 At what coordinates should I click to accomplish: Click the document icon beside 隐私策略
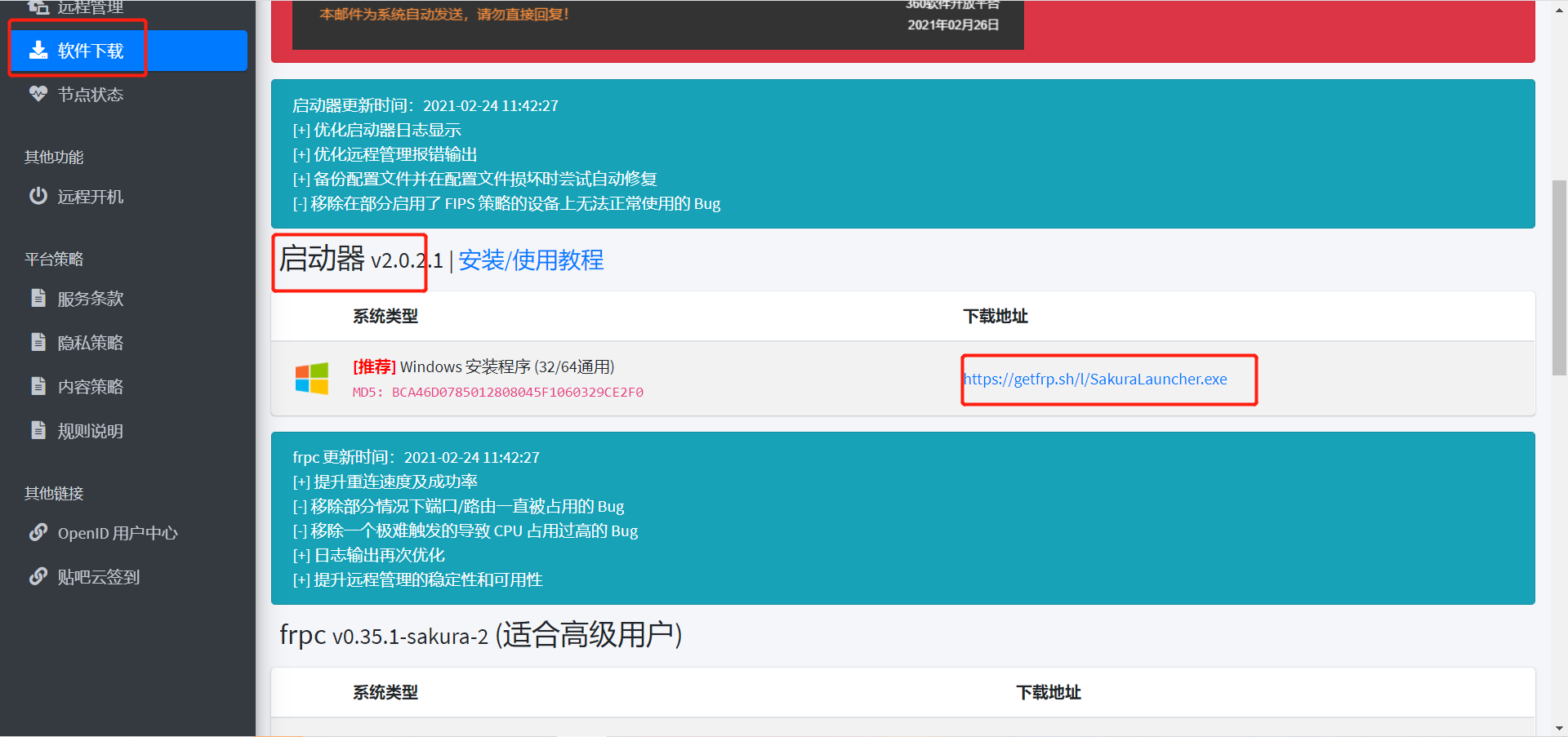pos(38,342)
